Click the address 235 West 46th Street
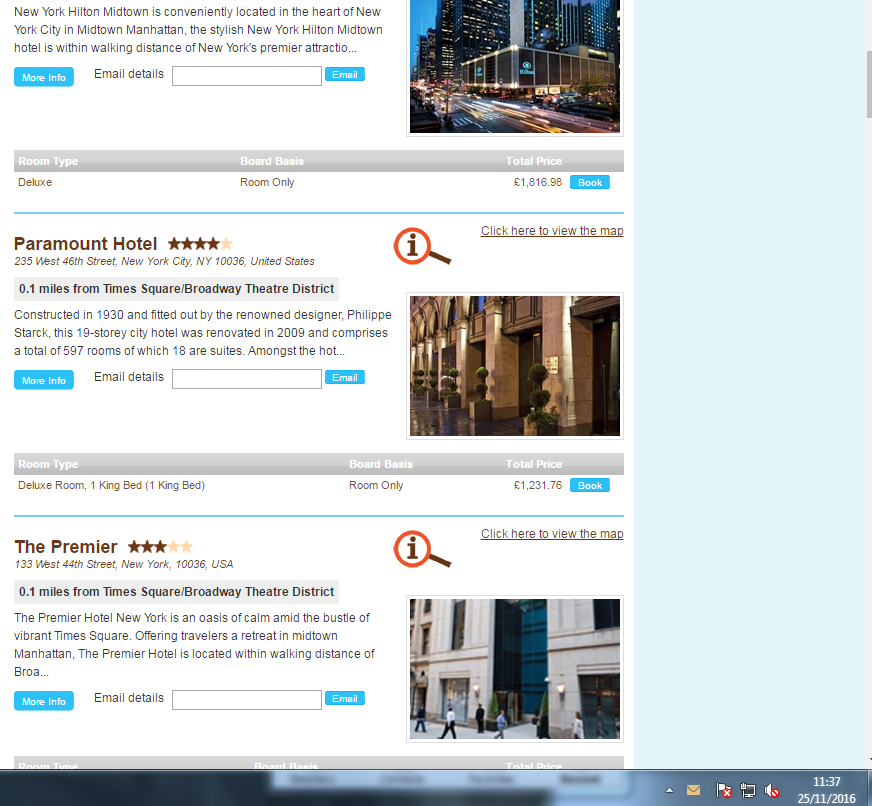Image resolution: width=872 pixels, height=806 pixels. pos(164,261)
